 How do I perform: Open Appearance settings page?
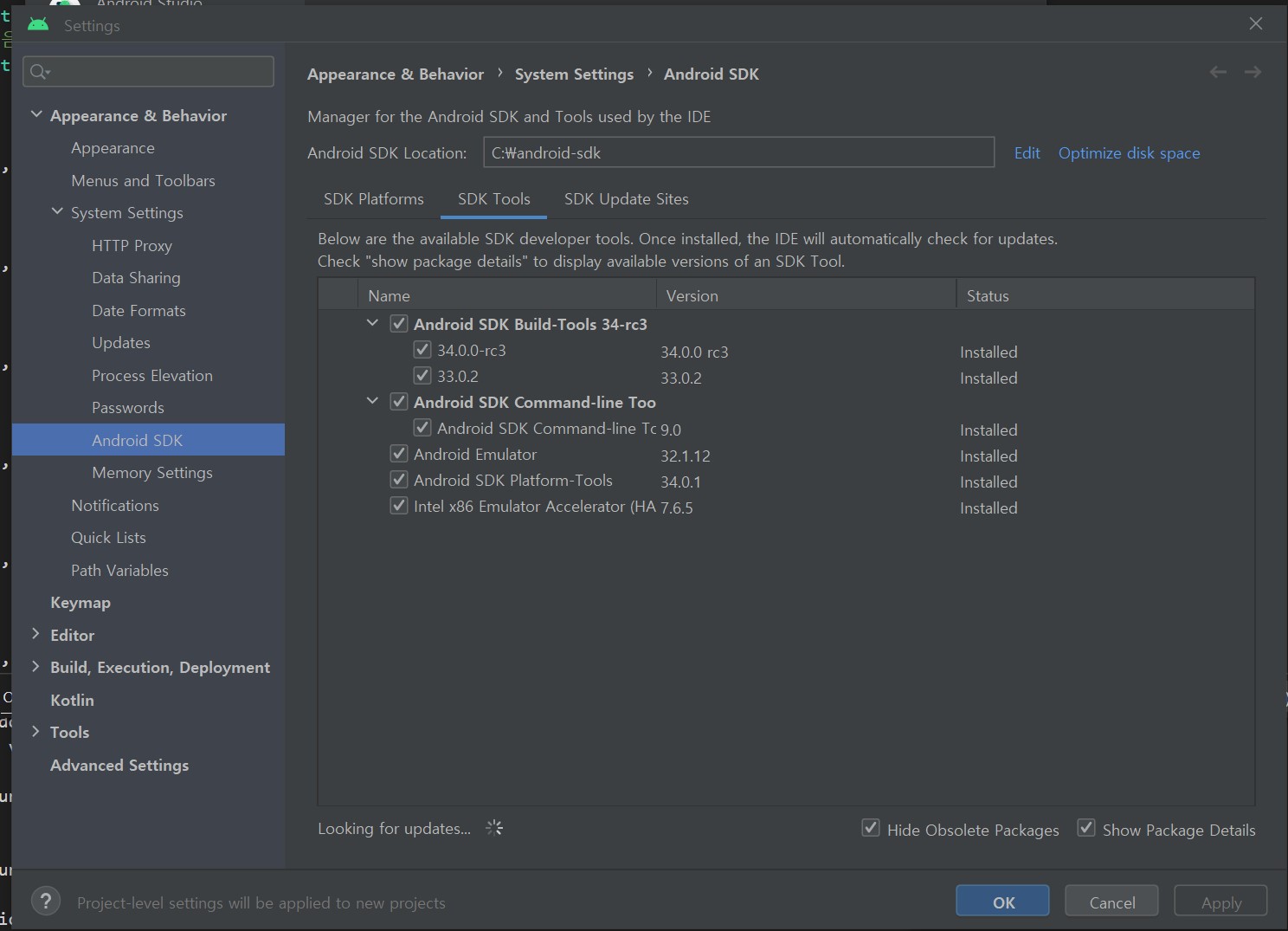tap(113, 148)
